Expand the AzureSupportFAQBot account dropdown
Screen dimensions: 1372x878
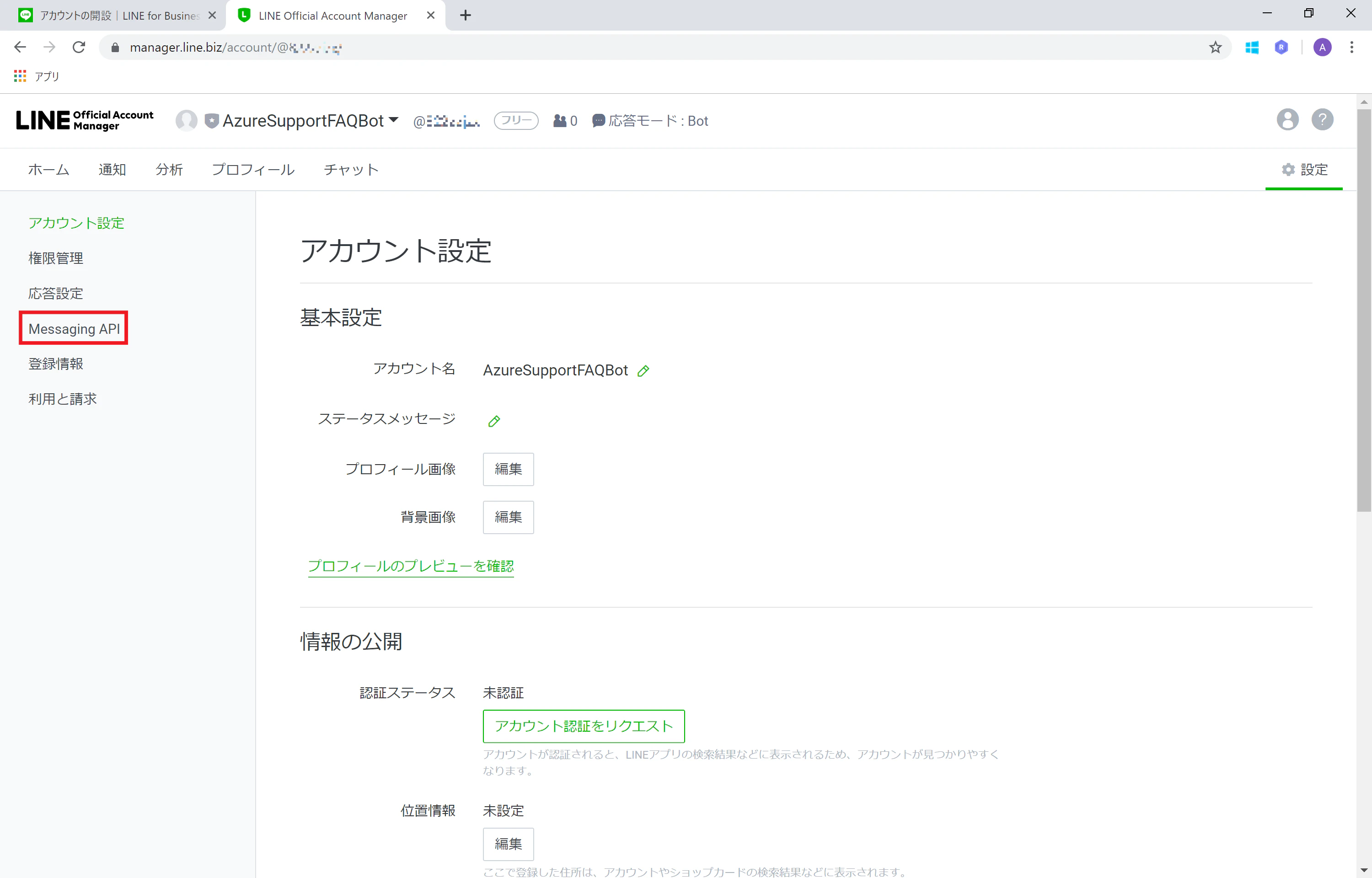[393, 120]
